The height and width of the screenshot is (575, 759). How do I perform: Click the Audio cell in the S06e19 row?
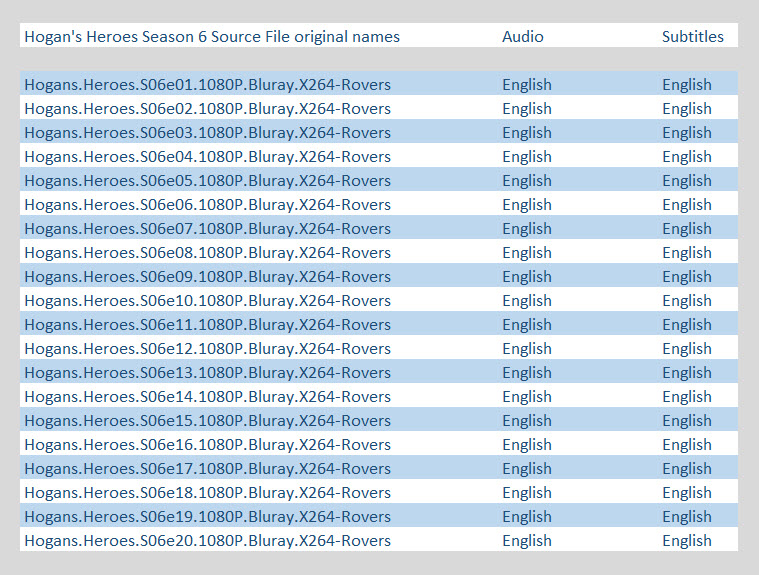(x=527, y=516)
